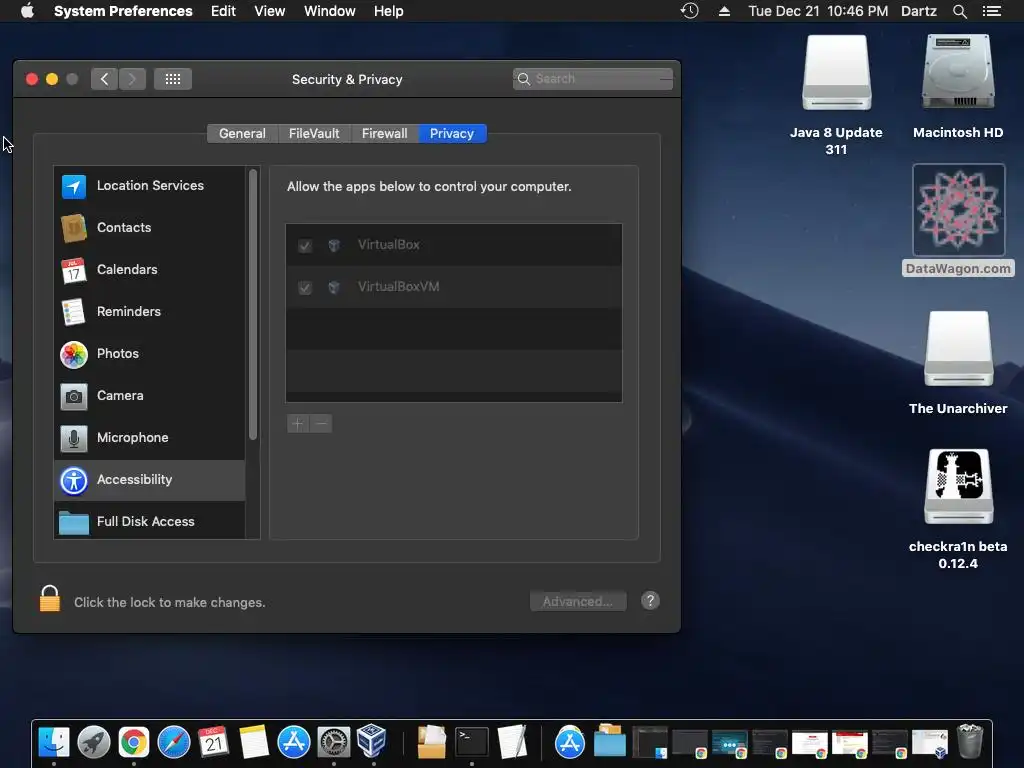Open the View menu
The height and width of the screenshot is (768, 1024).
click(270, 11)
